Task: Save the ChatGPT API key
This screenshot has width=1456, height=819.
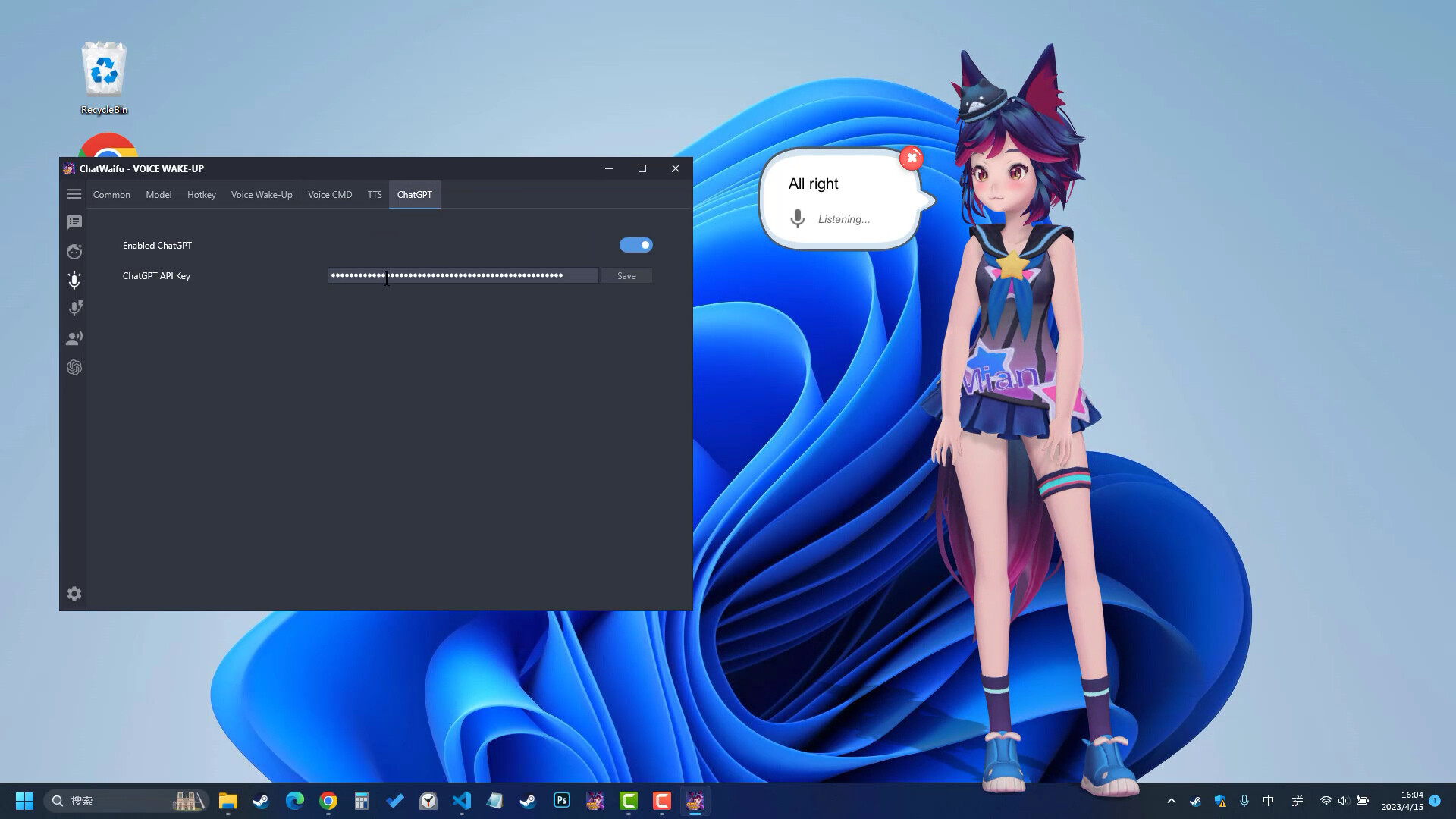Action: (626, 276)
